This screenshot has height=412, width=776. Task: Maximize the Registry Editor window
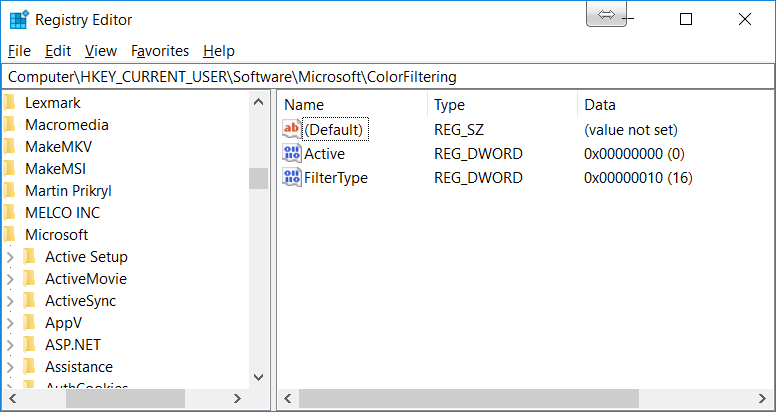686,19
